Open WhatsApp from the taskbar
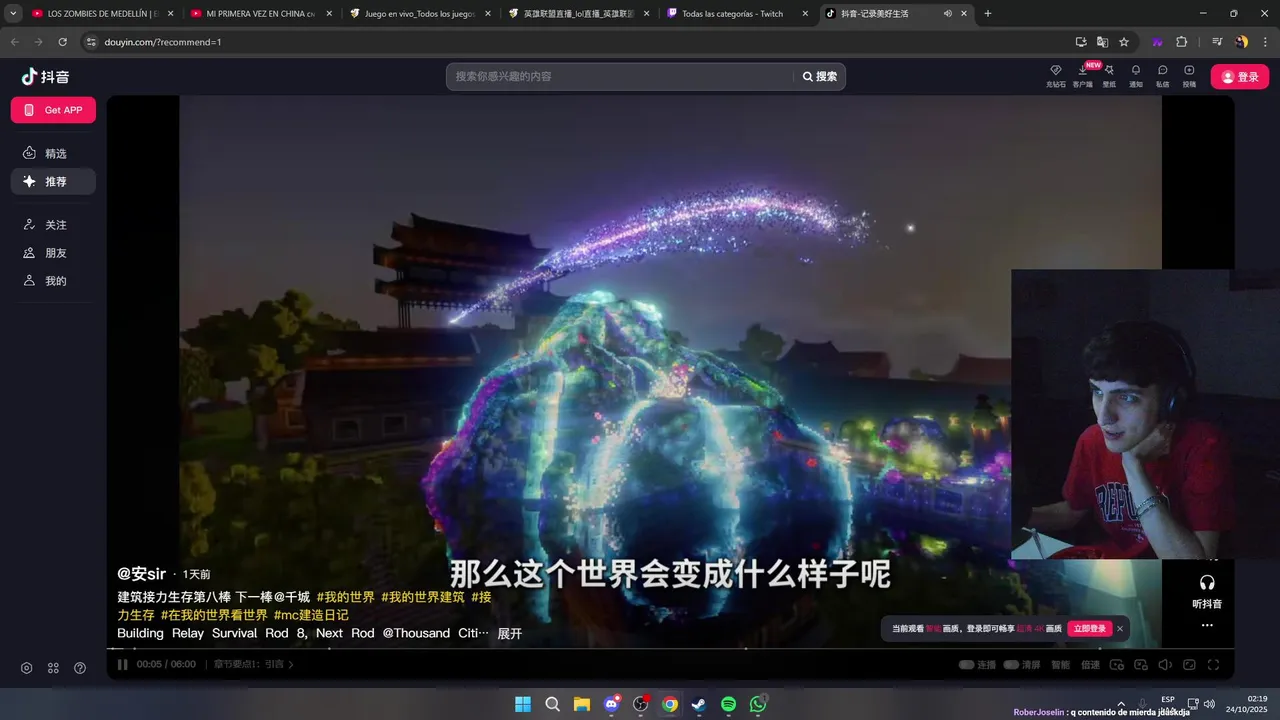The image size is (1280, 720). (758, 704)
